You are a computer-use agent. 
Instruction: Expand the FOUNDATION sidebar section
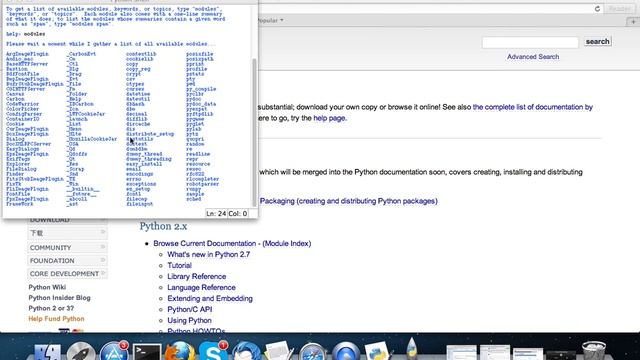coord(67,260)
